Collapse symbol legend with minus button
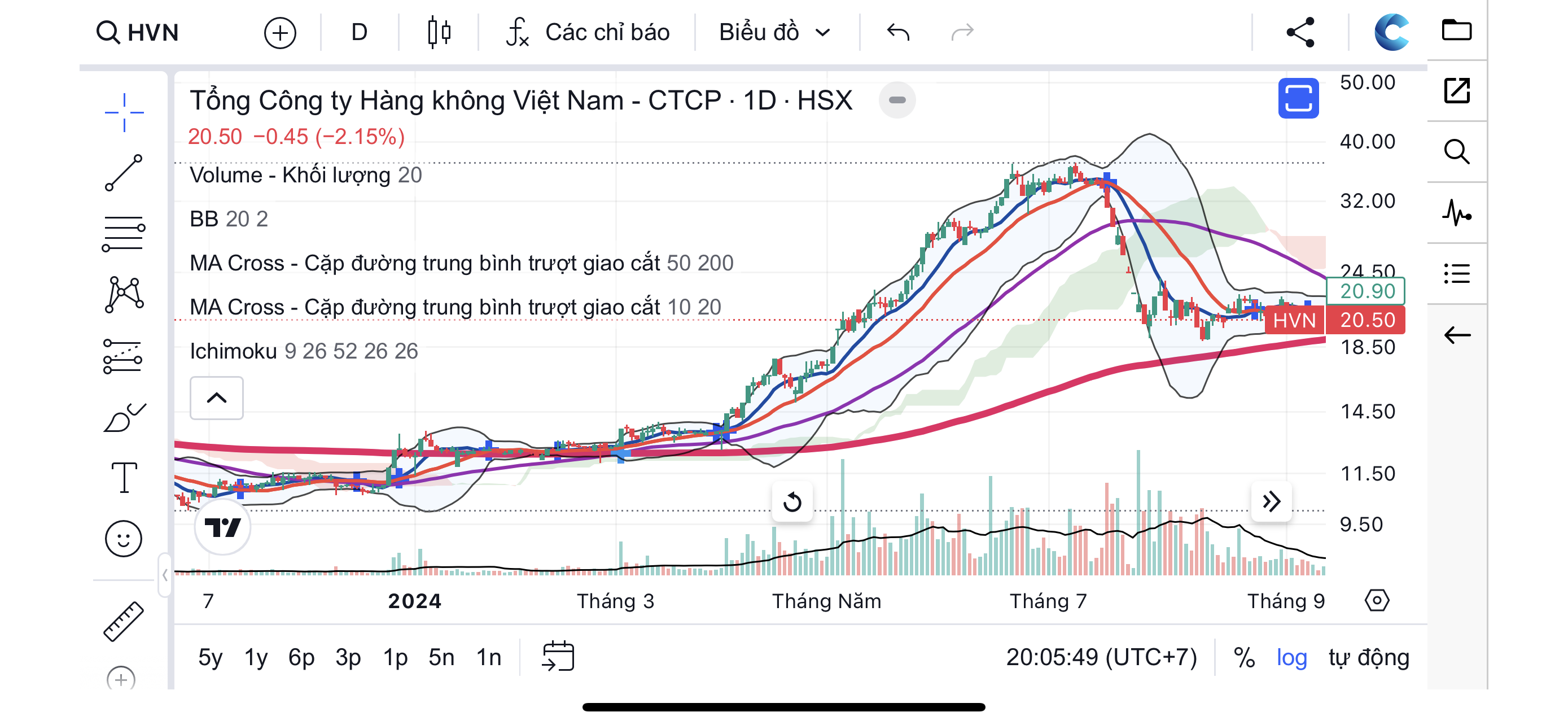 tap(897, 100)
